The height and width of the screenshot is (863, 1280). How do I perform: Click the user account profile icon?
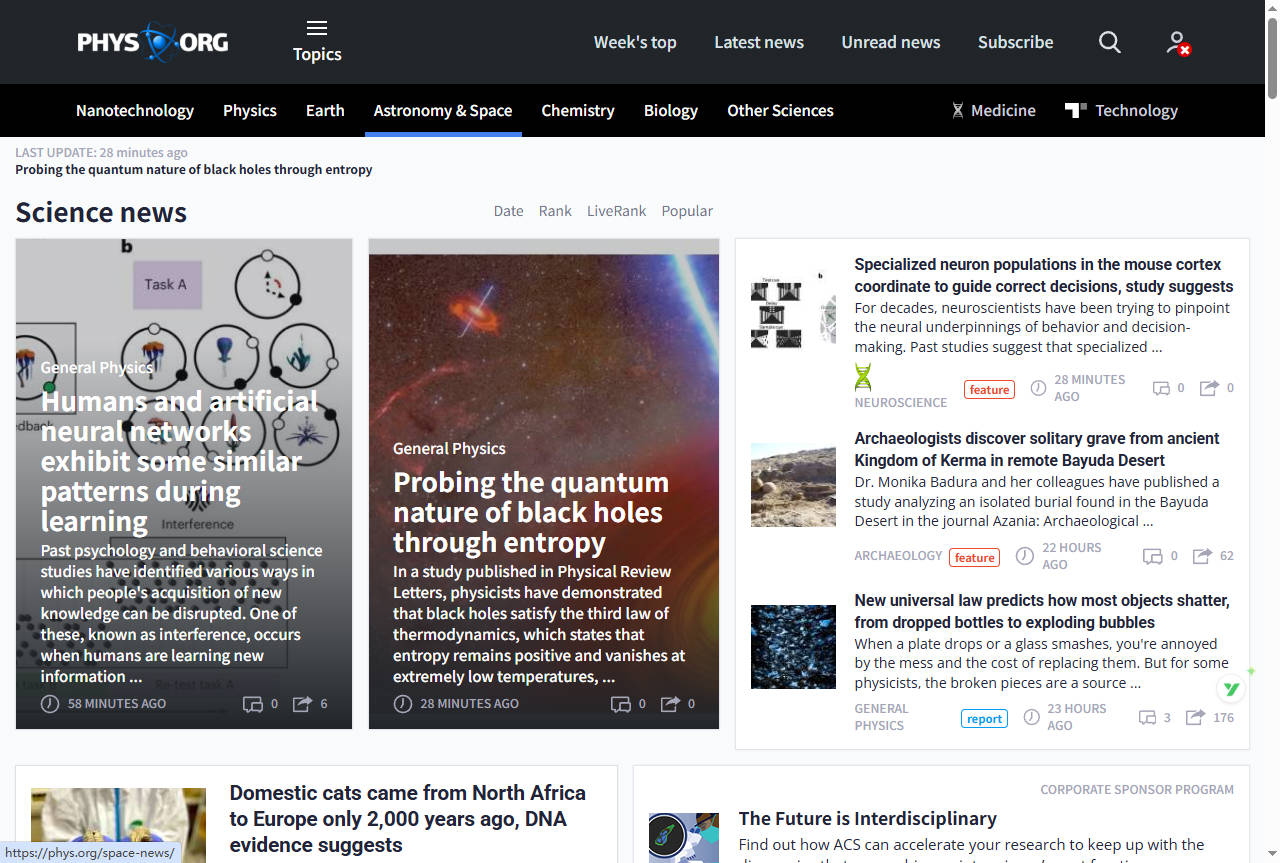click(x=1177, y=42)
